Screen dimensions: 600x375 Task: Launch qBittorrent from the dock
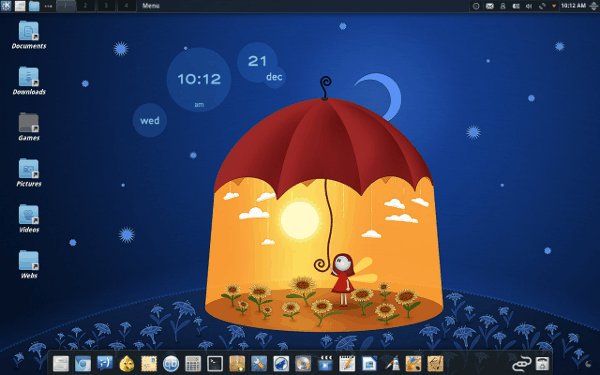171,364
